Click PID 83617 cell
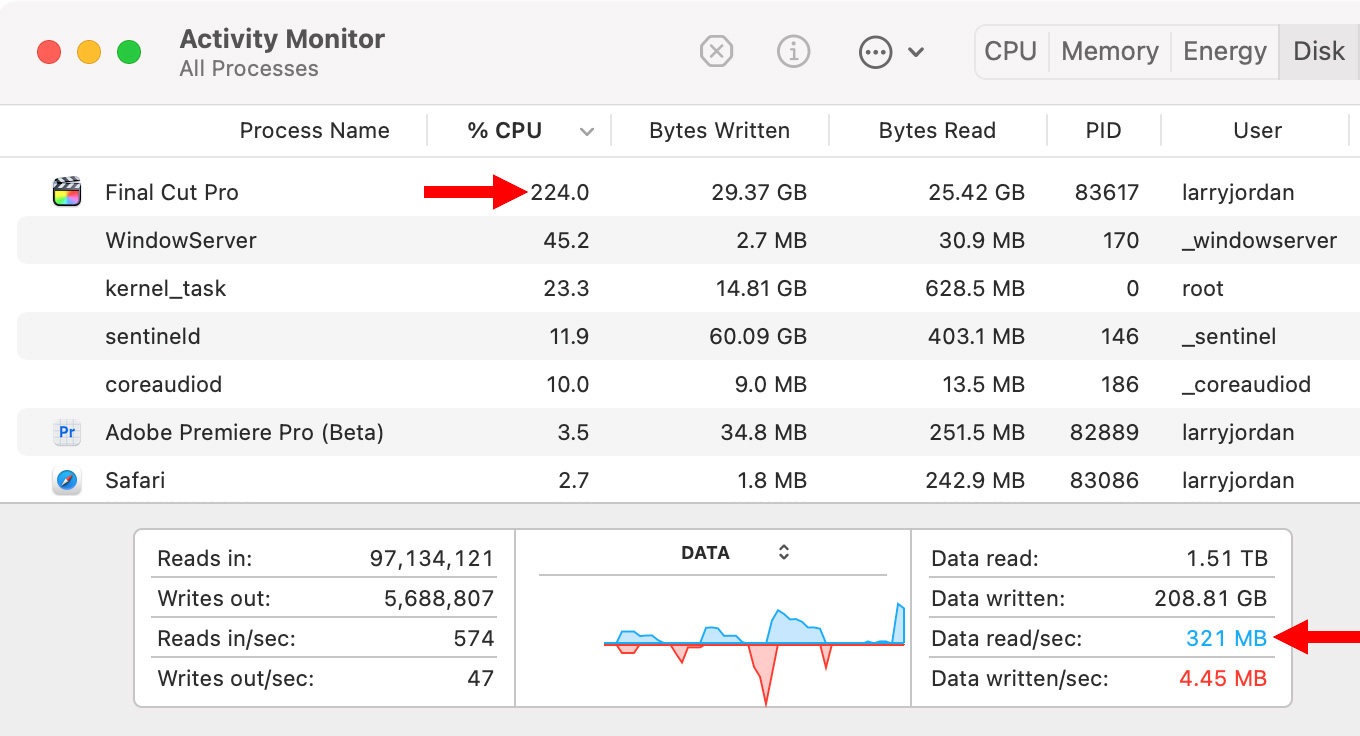 pos(1107,192)
